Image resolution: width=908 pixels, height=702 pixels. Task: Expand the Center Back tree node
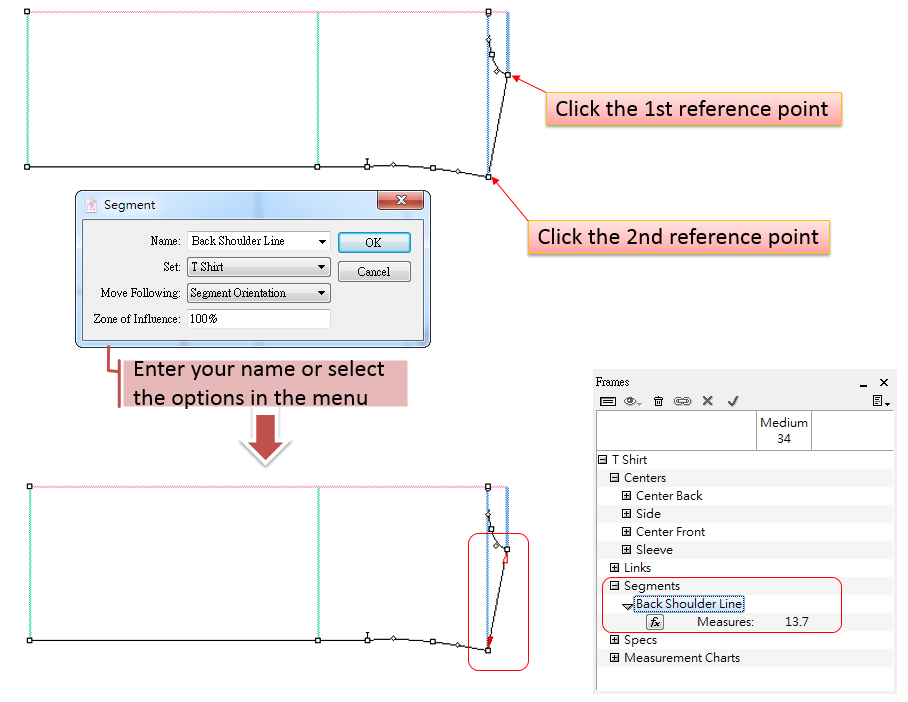pos(627,496)
